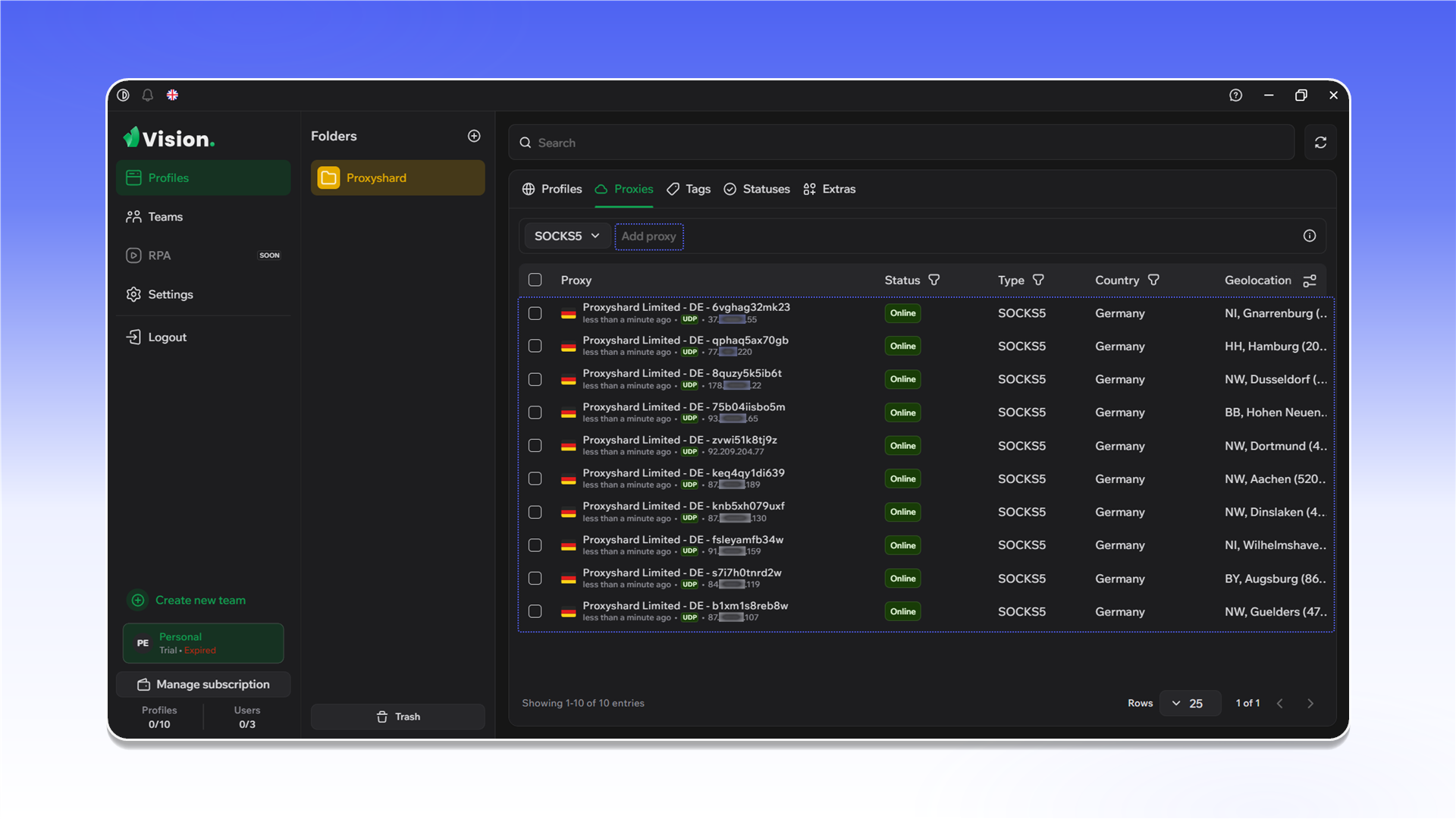
Task: Open RPA in the sidebar
Action: [203, 256]
